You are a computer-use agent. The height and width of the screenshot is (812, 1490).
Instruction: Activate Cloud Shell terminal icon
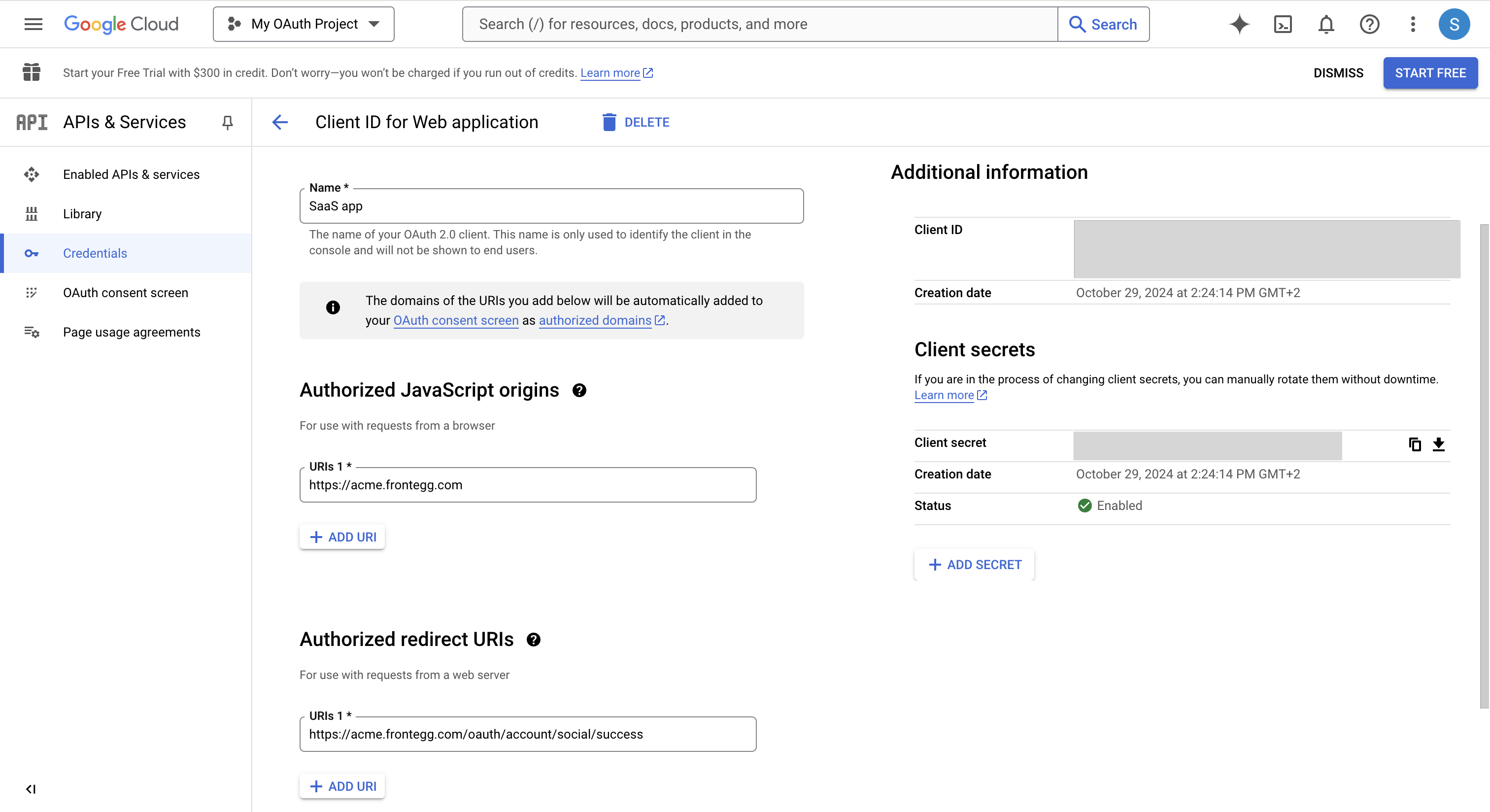1283,24
